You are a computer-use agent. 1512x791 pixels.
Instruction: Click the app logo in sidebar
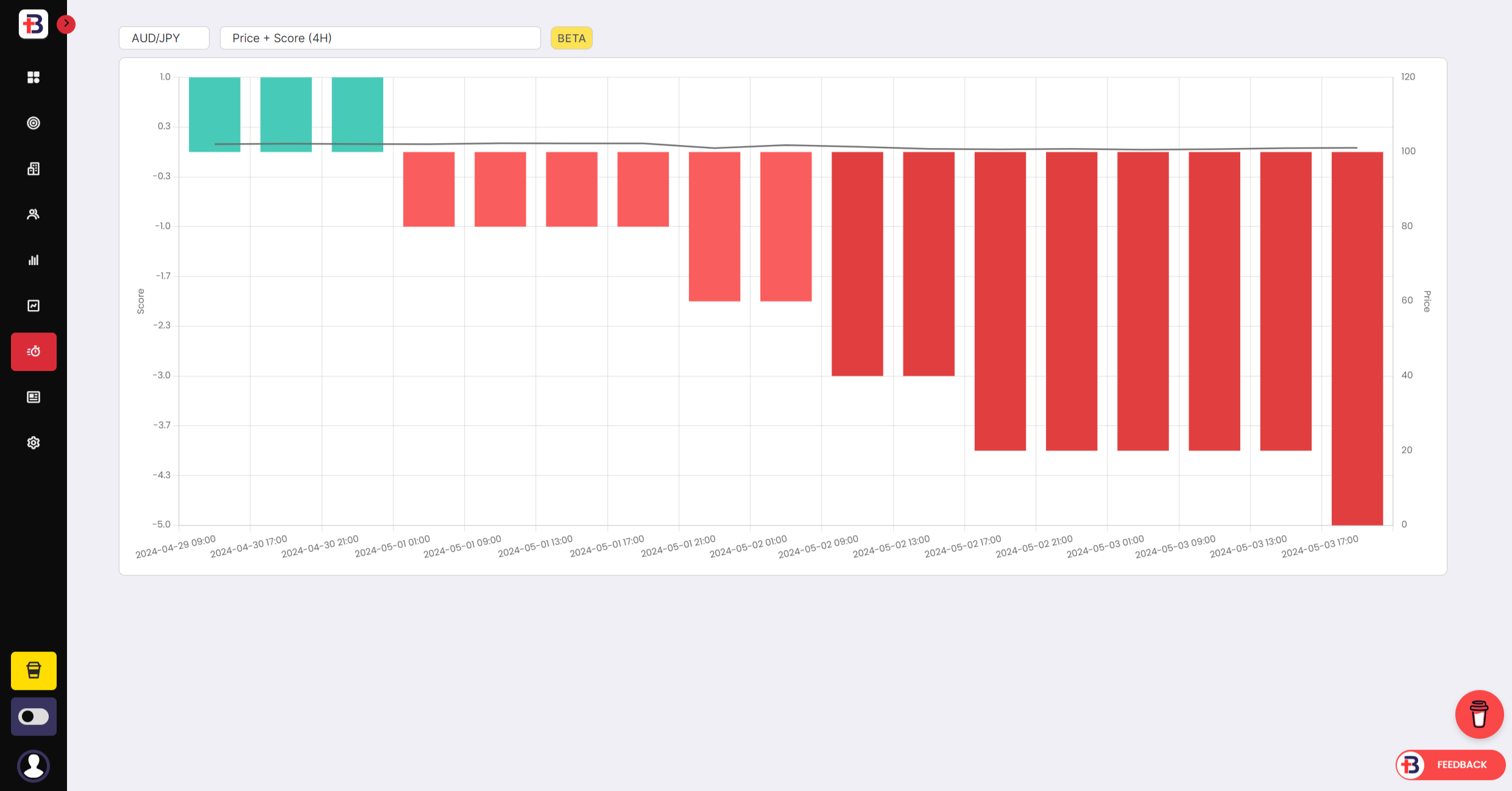(33, 24)
